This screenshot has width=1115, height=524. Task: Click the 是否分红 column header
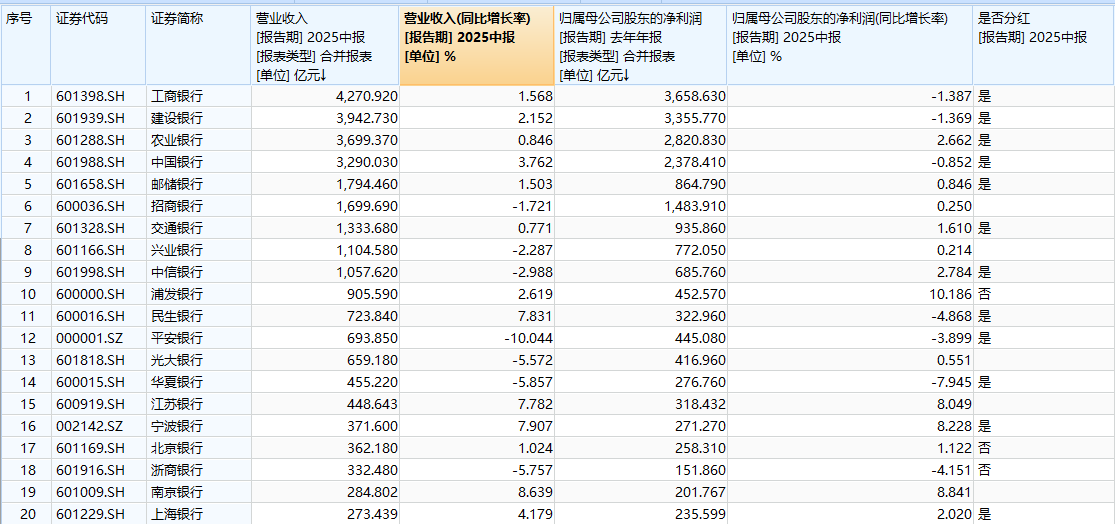pyautogui.click(x=1043, y=45)
